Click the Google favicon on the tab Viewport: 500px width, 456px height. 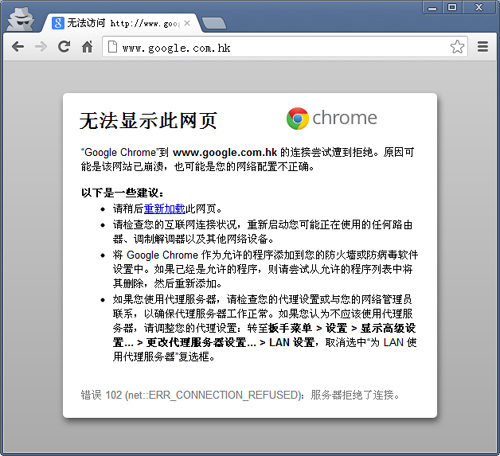(x=58, y=23)
